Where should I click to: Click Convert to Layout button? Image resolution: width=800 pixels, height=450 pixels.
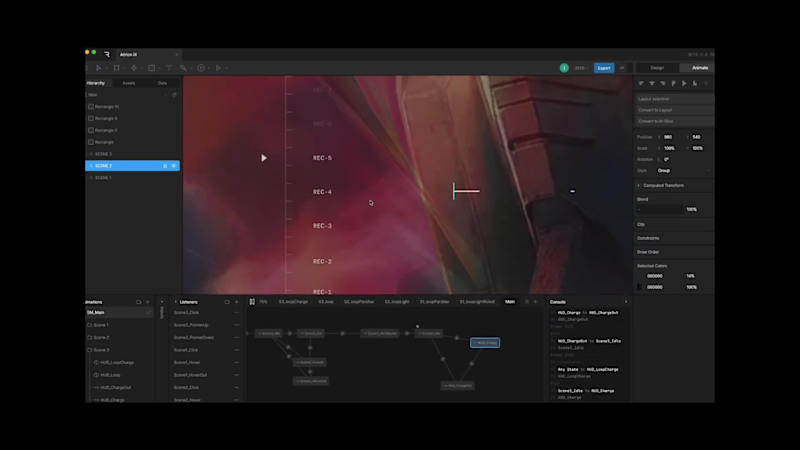673,110
